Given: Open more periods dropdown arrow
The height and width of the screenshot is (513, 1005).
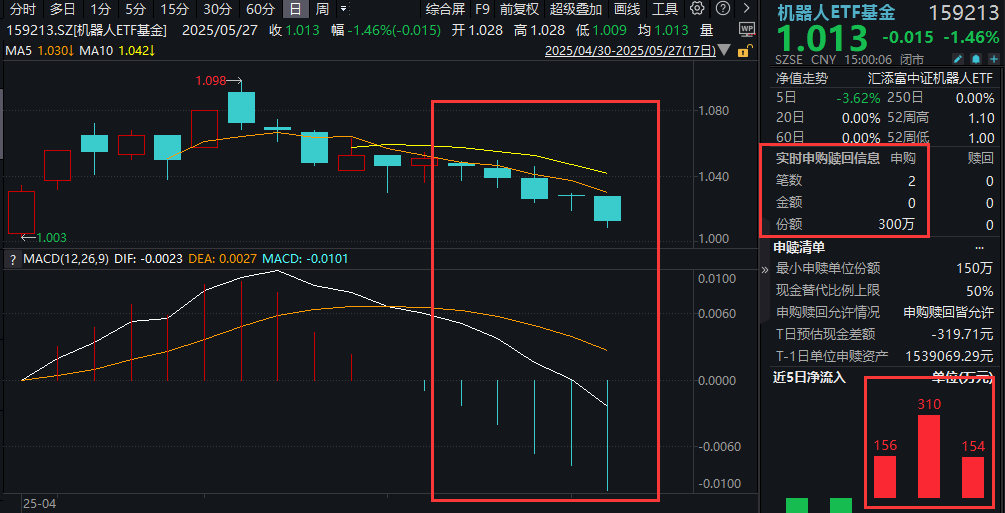Looking at the screenshot, I should pos(343,9).
